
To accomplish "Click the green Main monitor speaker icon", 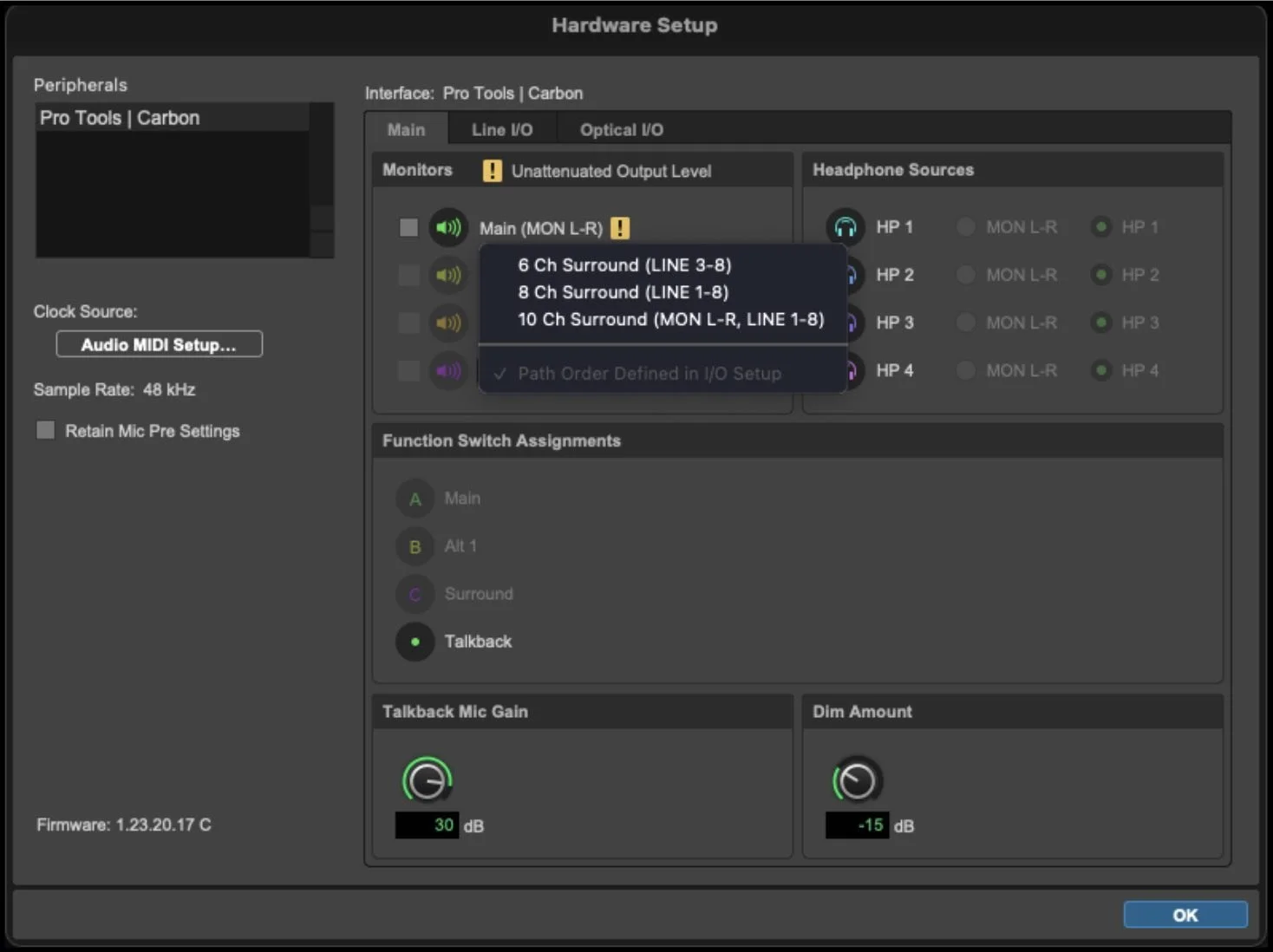I will 448,228.
